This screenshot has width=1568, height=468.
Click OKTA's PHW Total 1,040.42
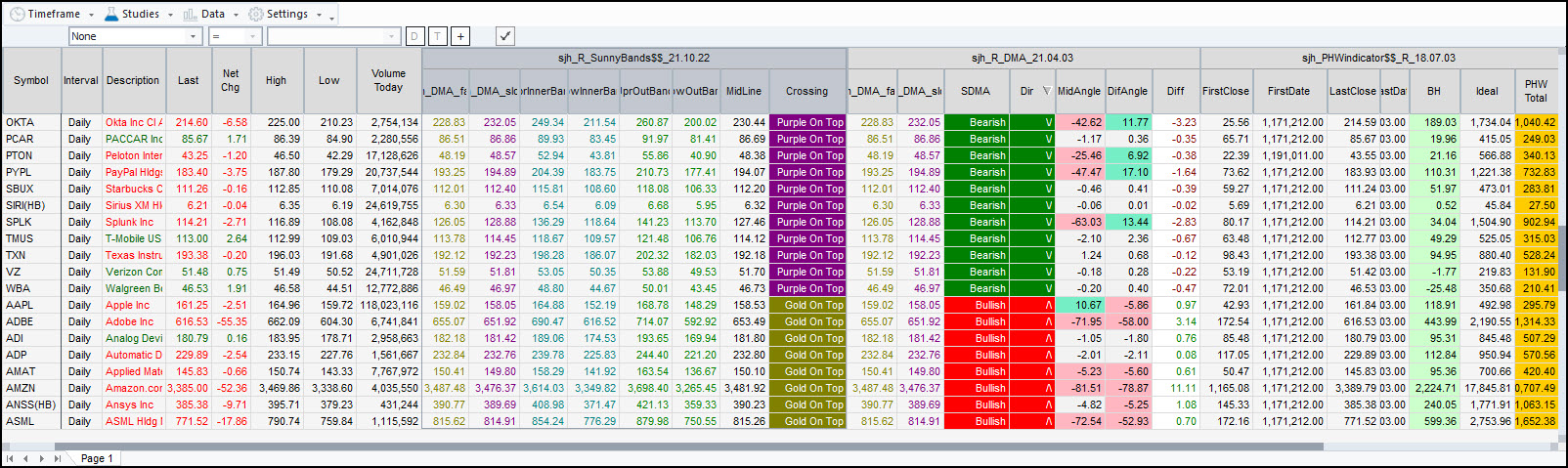click(x=1536, y=122)
